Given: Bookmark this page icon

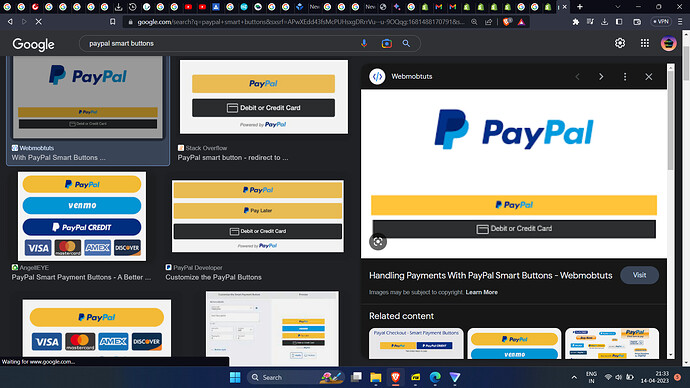Looking at the screenshot, I should pos(113,22).
